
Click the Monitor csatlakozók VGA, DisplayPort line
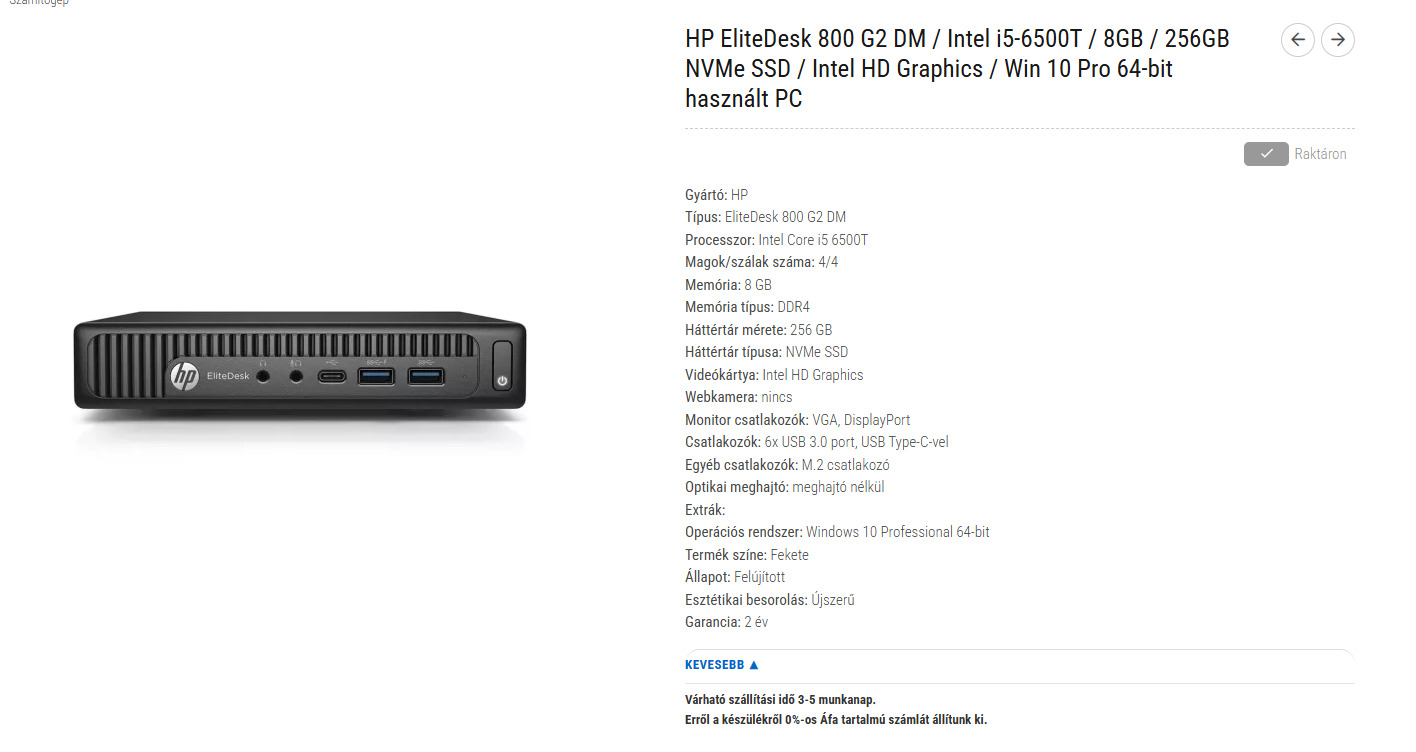click(x=797, y=420)
